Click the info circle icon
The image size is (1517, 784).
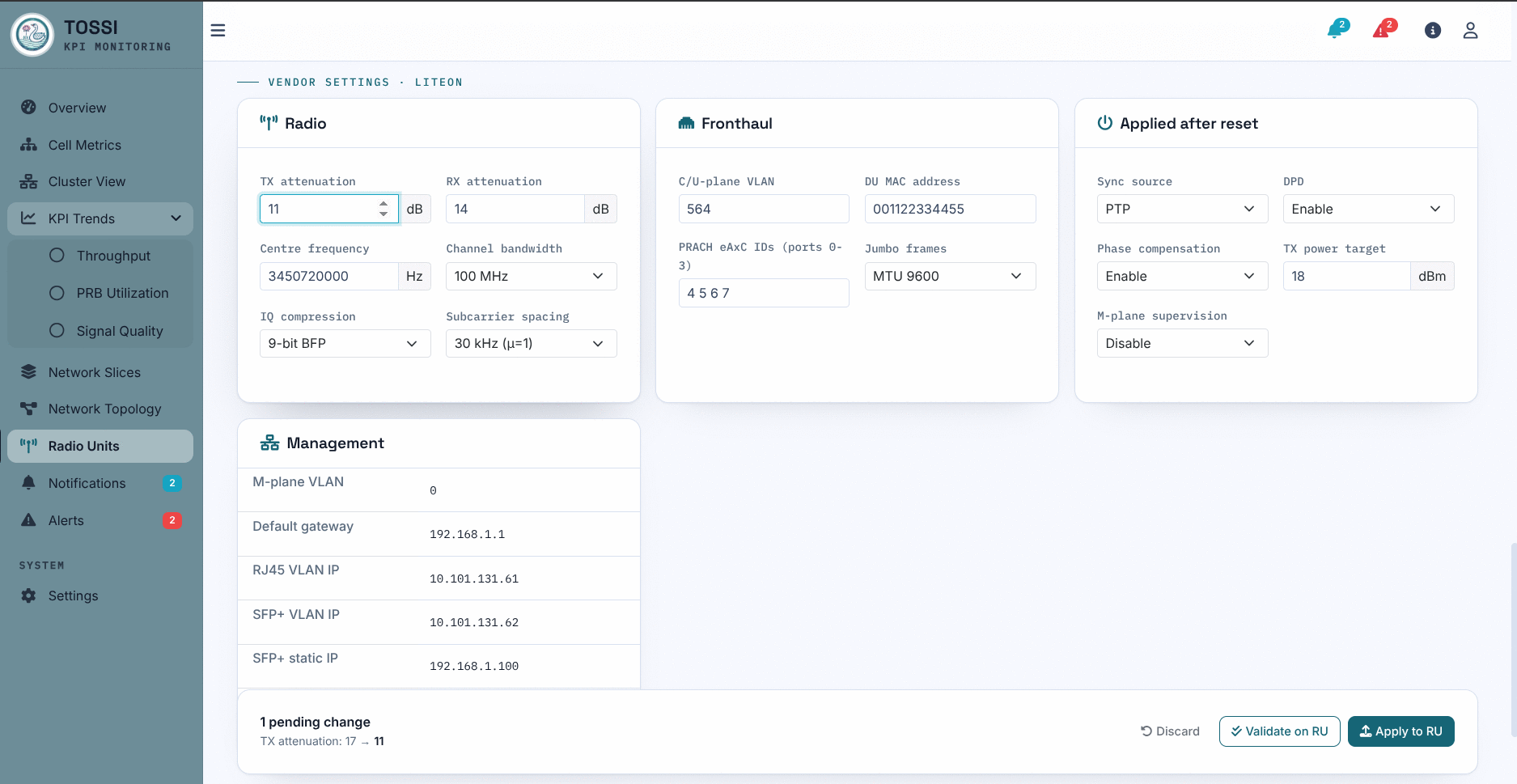point(1432,31)
